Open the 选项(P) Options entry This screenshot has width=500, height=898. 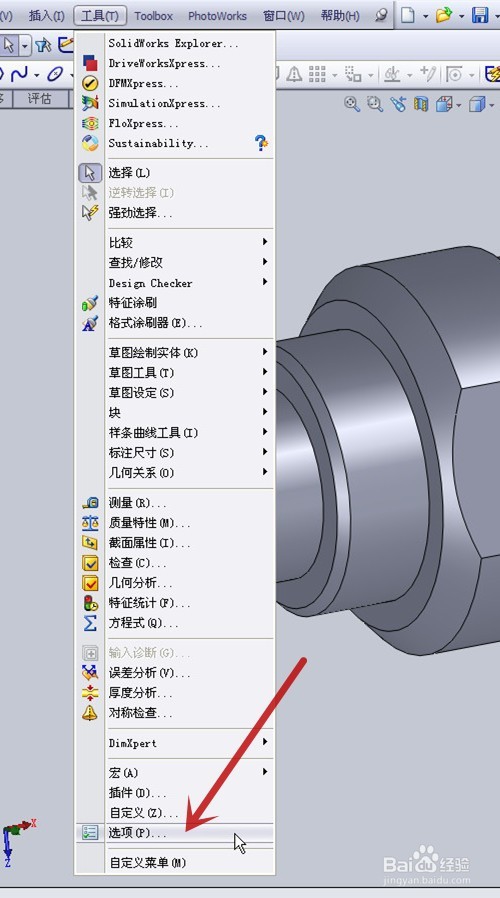click(175, 833)
